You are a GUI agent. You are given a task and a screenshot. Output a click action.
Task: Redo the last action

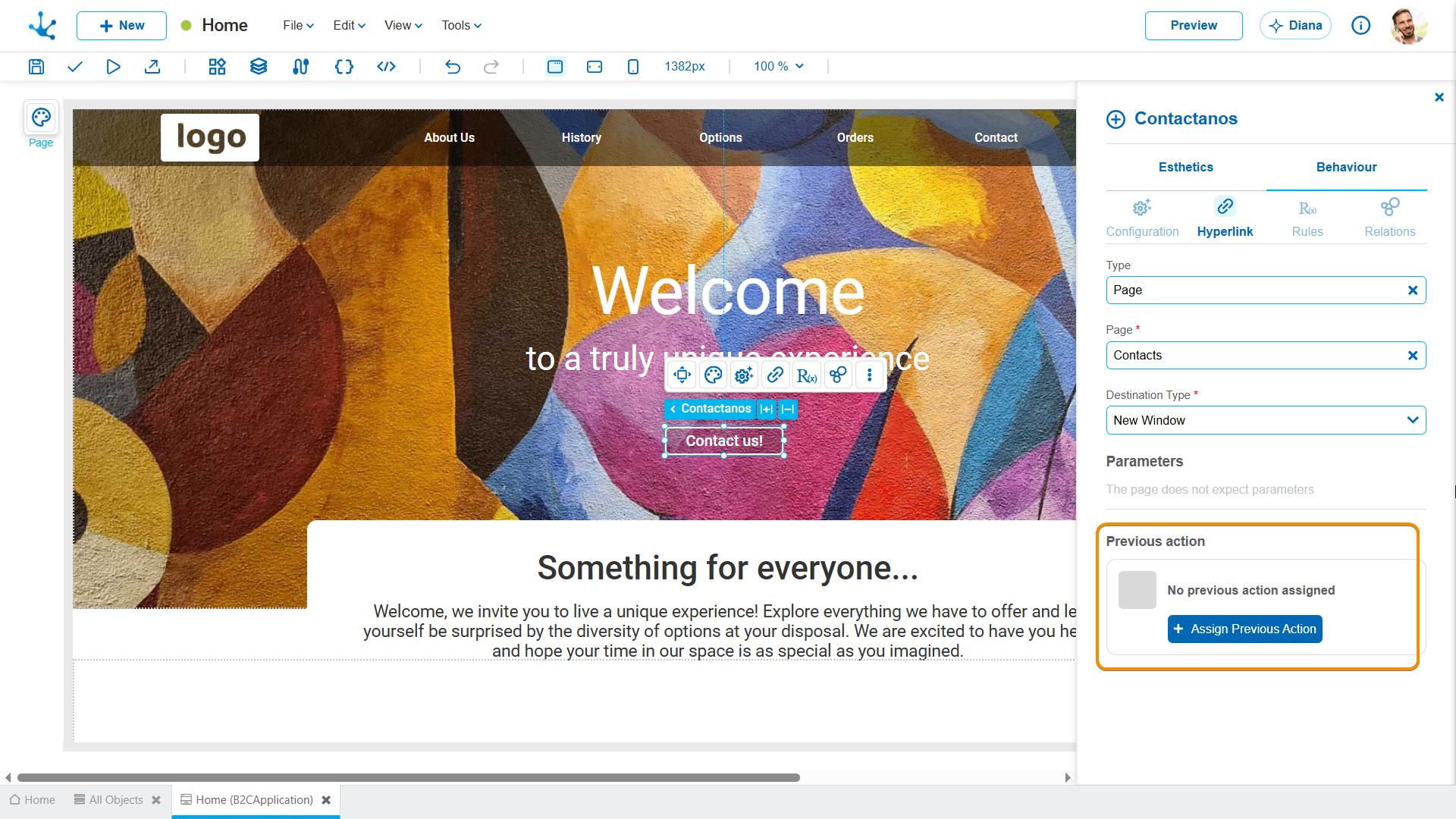tap(491, 67)
